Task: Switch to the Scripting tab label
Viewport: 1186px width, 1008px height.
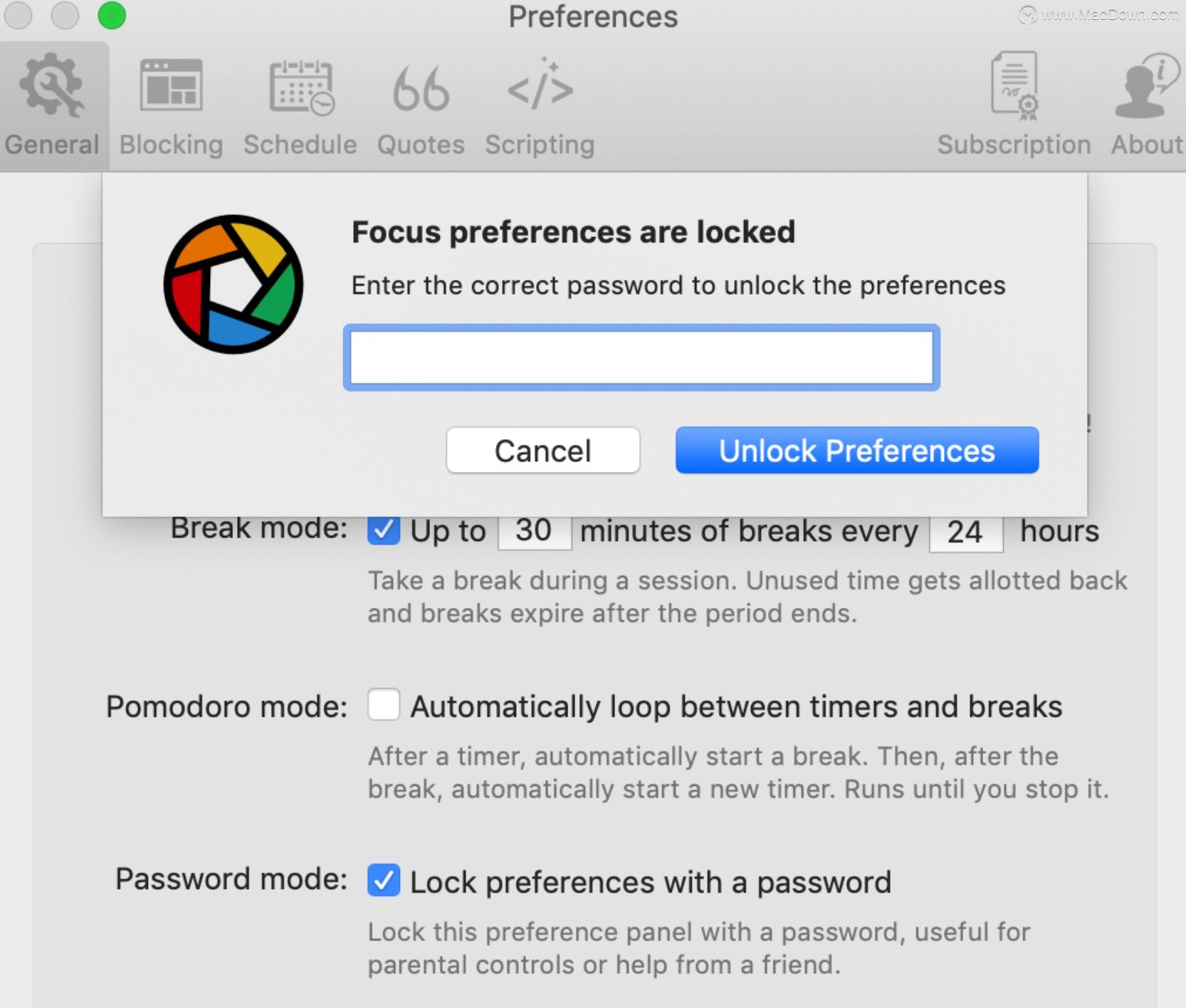Action: 540,145
